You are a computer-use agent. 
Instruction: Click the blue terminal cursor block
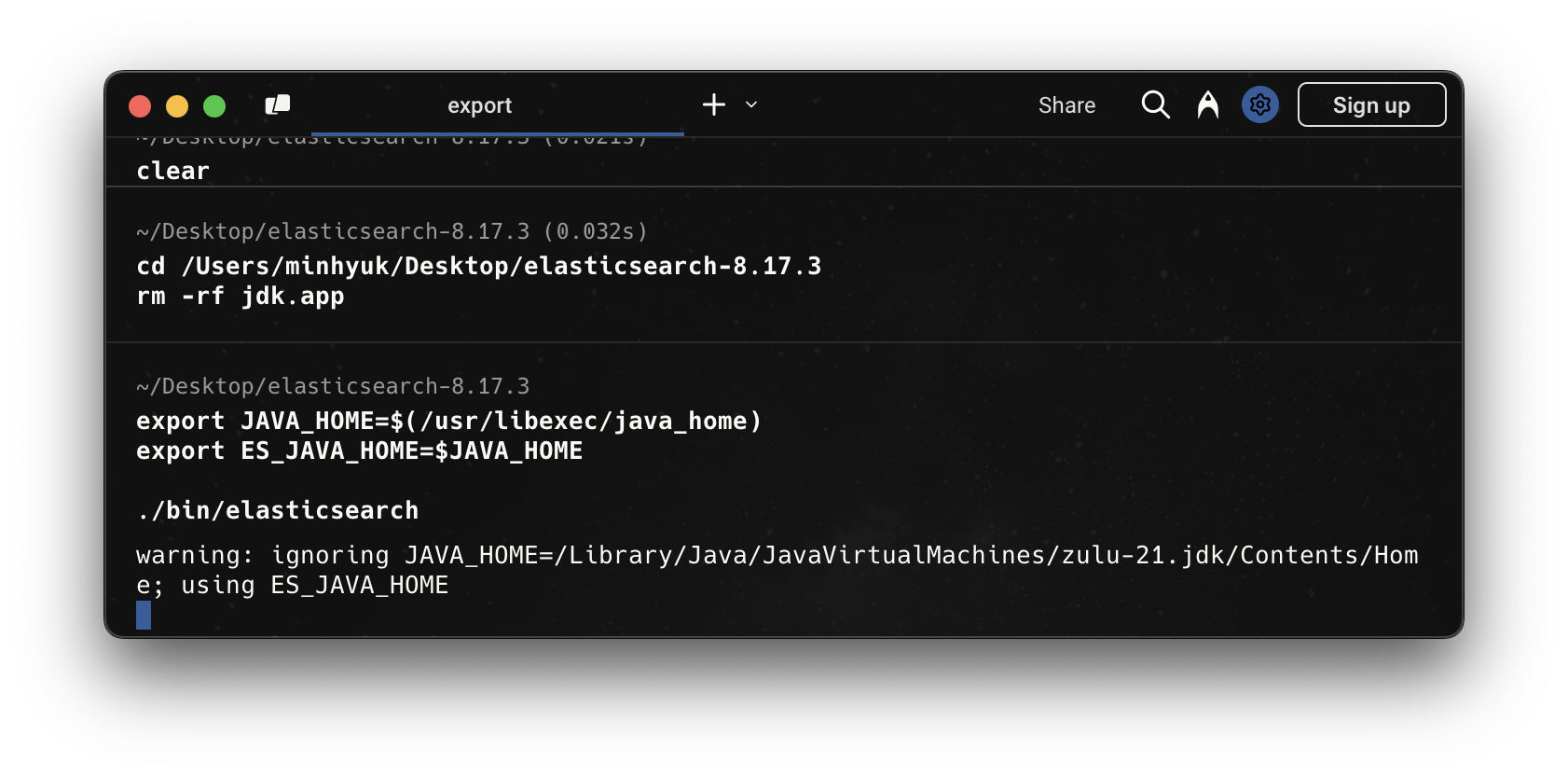coord(144,615)
